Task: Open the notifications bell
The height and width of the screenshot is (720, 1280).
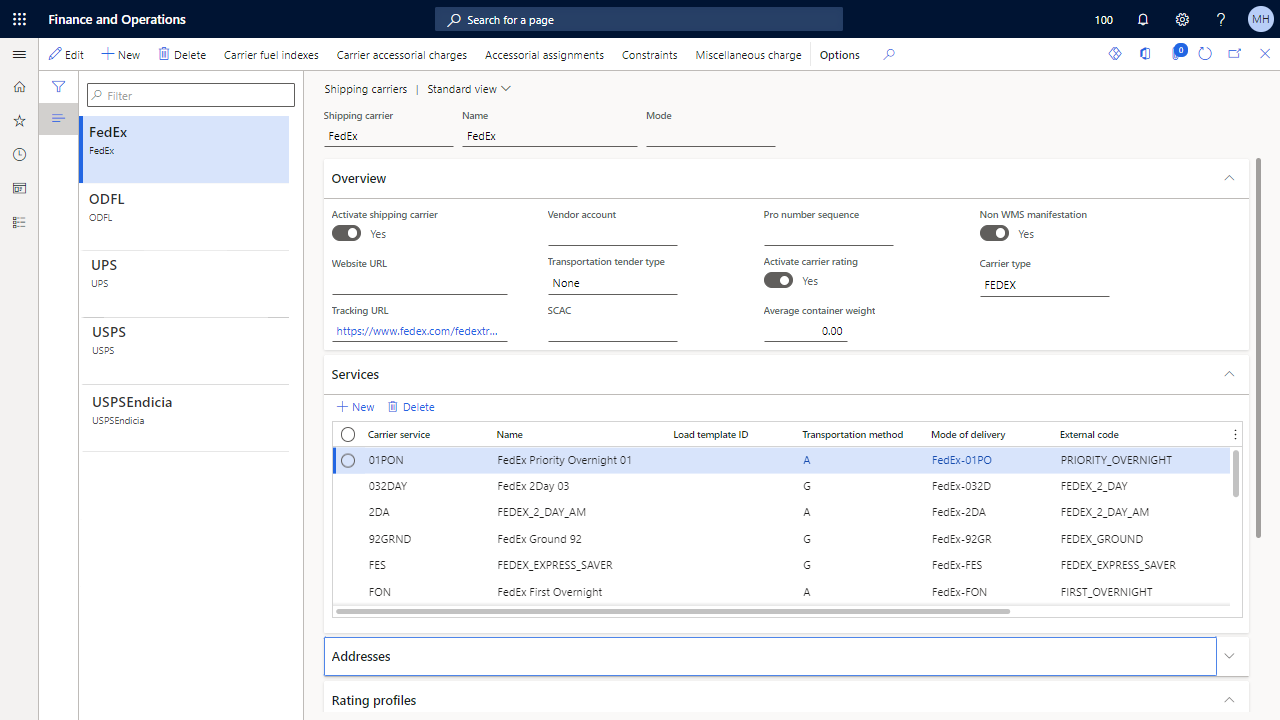Action: click(1143, 19)
